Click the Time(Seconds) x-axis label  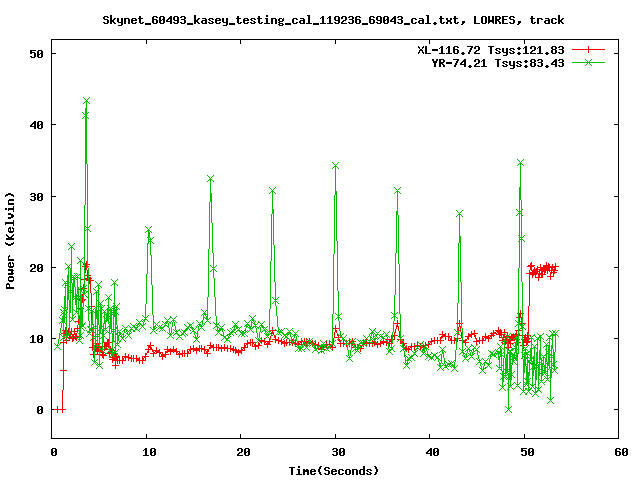pos(333,471)
